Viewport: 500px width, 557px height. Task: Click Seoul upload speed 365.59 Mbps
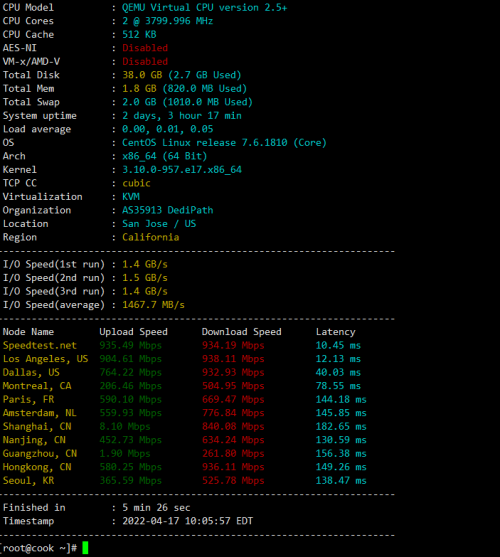(130, 480)
